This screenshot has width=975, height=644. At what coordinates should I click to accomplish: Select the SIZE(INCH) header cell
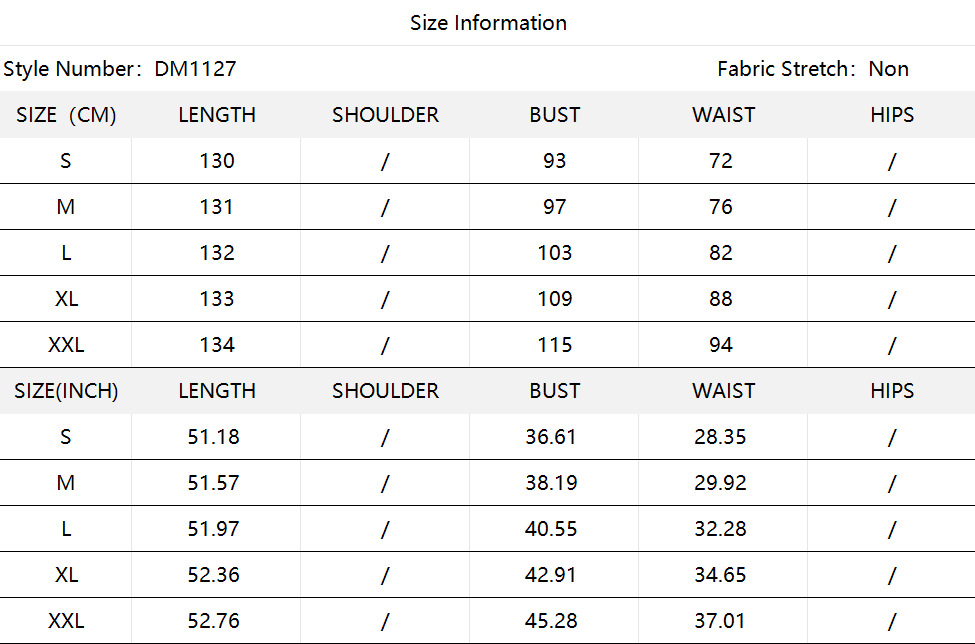point(66,391)
